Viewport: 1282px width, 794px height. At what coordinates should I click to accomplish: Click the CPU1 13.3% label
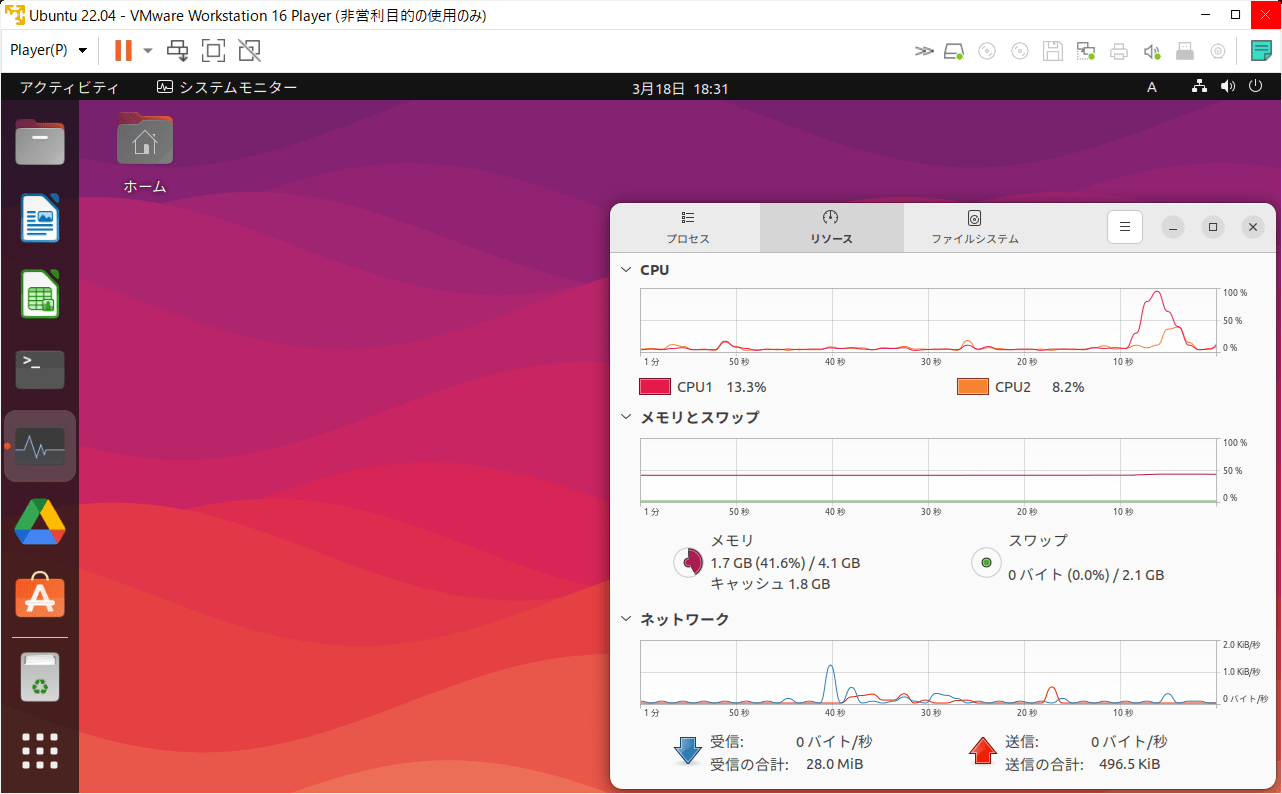pyautogui.click(x=722, y=387)
